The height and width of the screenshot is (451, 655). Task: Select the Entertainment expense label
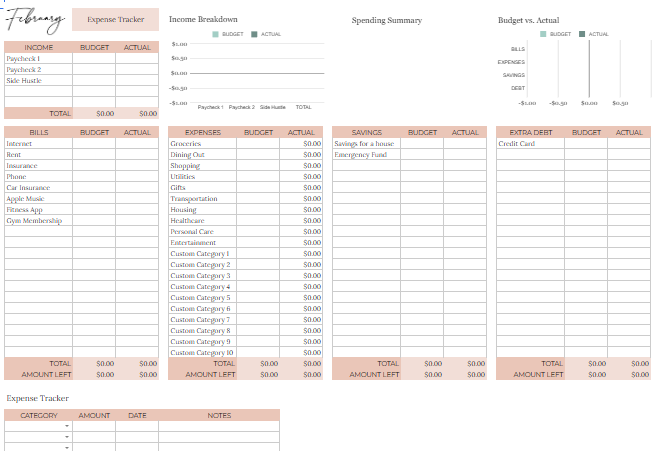pyautogui.click(x=193, y=243)
